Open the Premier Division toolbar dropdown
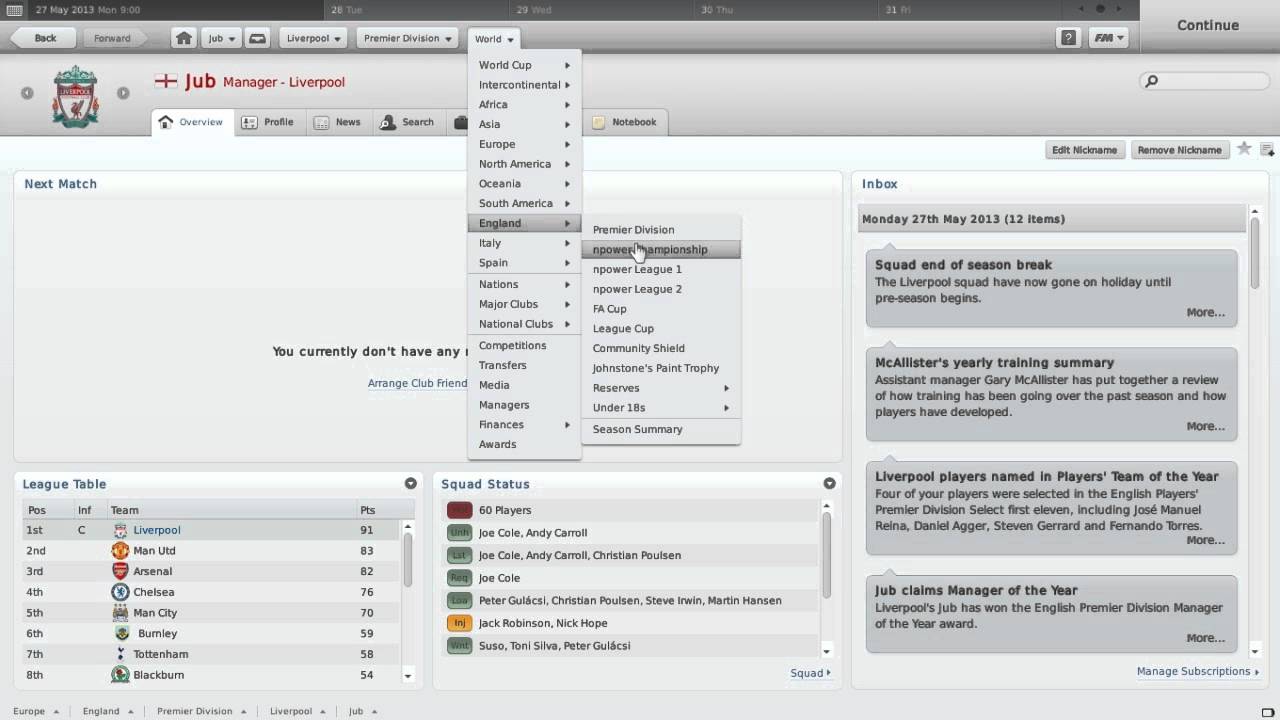This screenshot has width=1280, height=720. (x=408, y=38)
